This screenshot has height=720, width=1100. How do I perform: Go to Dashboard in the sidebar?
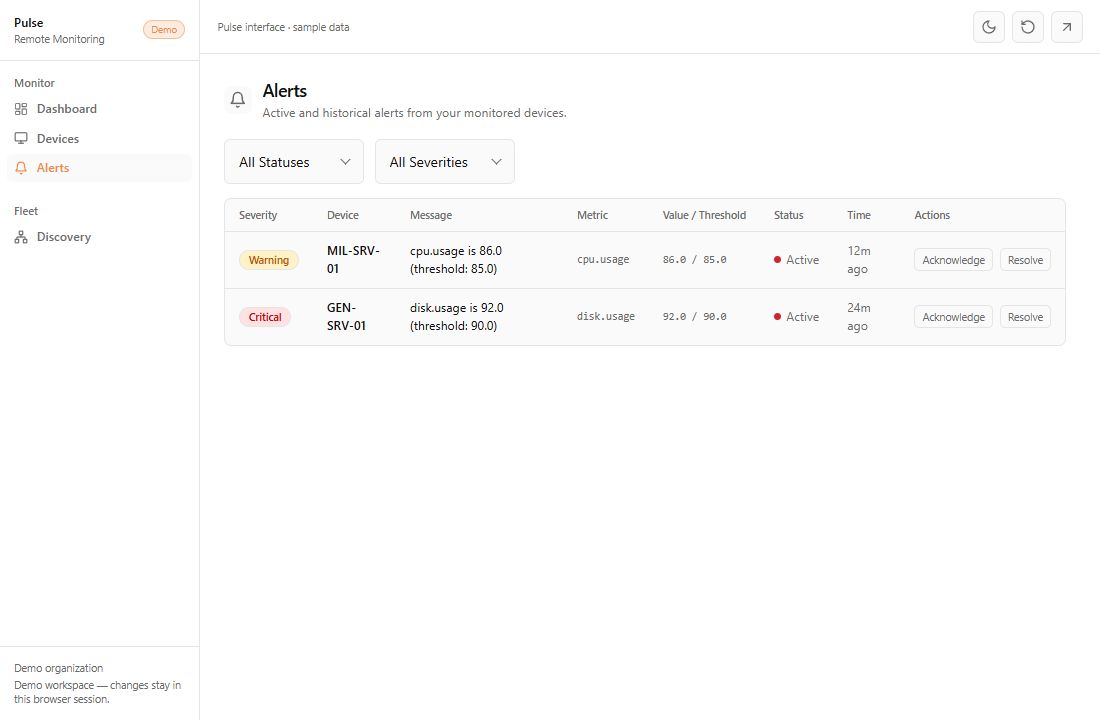pyautogui.click(x=99, y=109)
